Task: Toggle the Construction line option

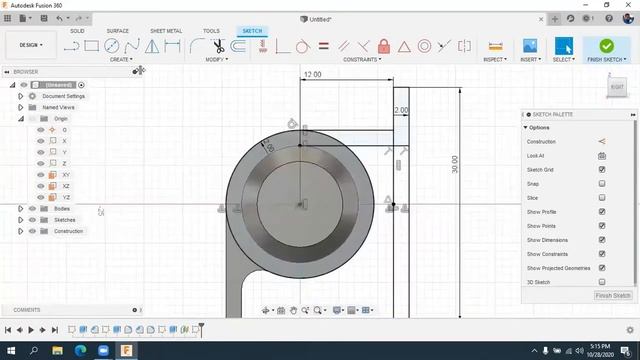Action: click(x=602, y=142)
